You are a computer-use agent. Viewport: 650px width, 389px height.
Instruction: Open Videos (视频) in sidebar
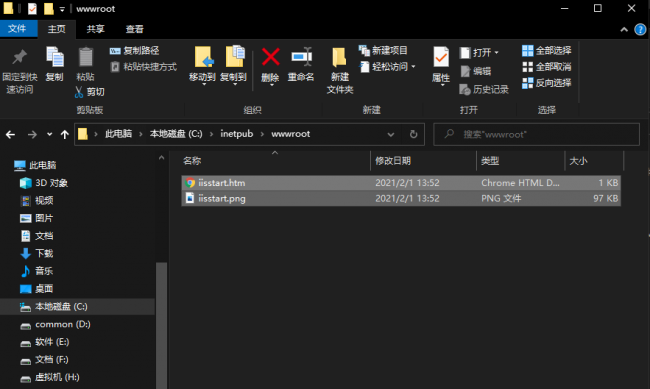click(x=37, y=201)
